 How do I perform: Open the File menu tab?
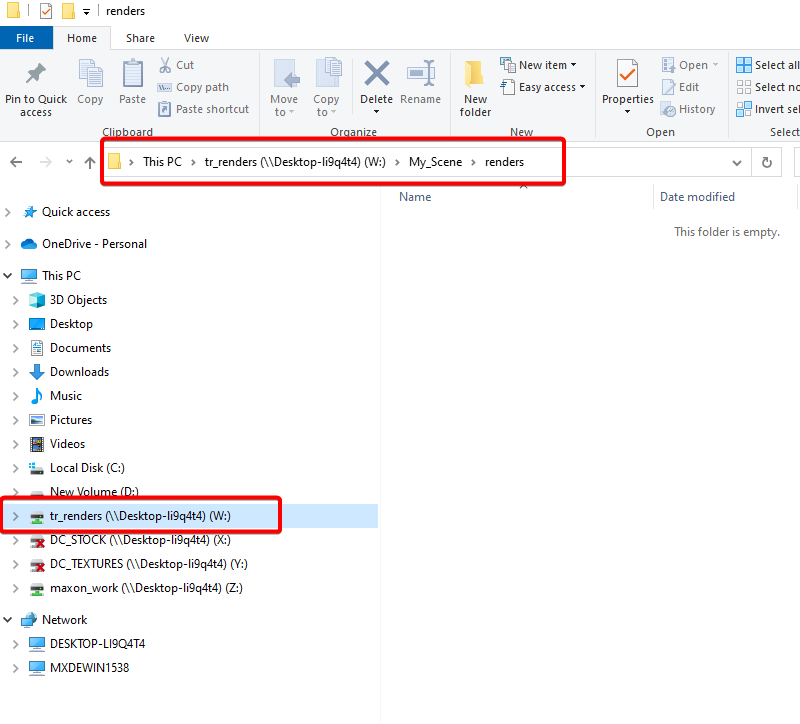25,38
